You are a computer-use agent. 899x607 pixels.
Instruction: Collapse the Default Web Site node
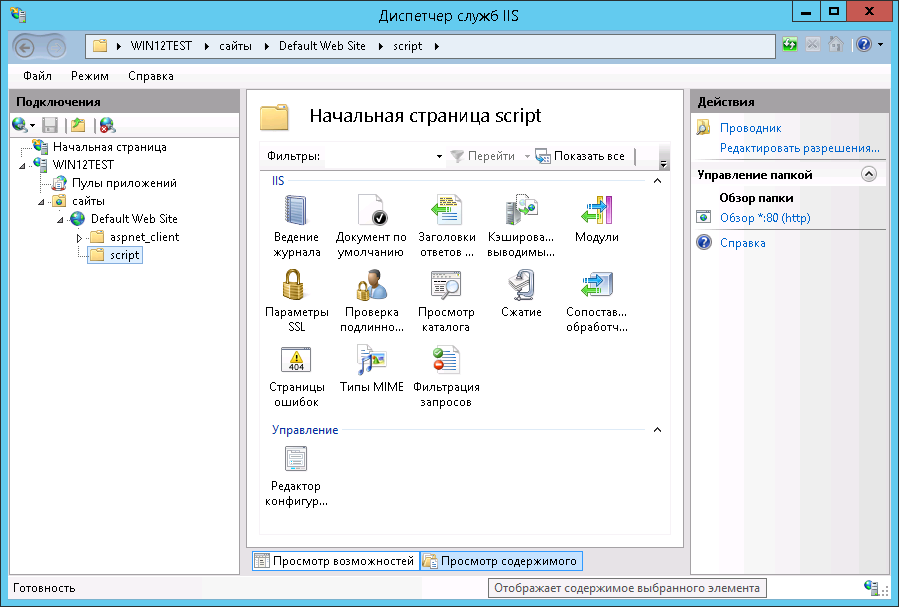[61, 220]
